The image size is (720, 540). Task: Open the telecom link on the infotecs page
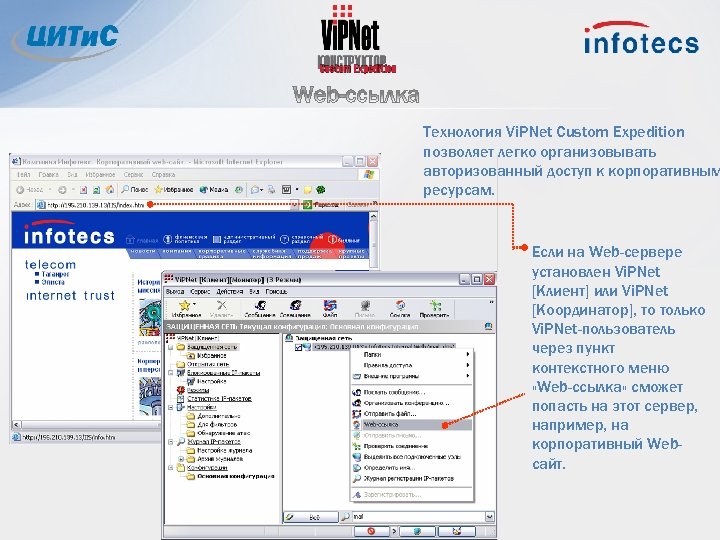(51, 265)
